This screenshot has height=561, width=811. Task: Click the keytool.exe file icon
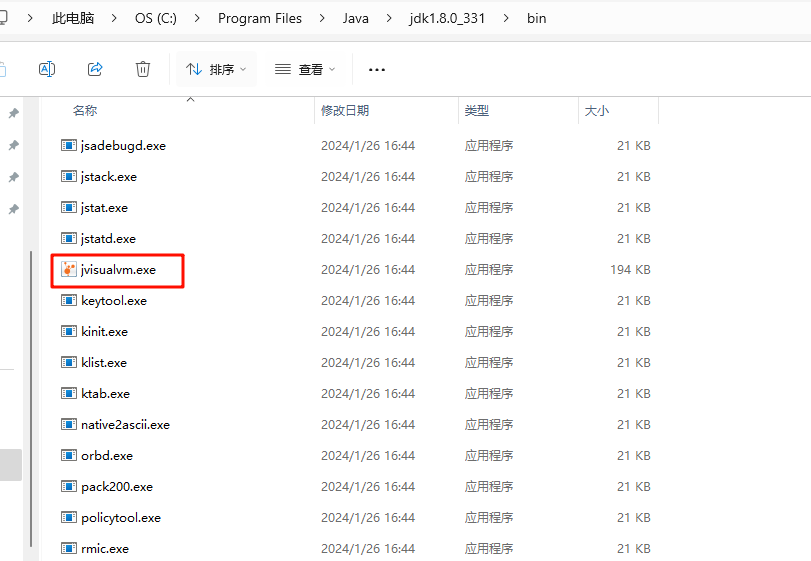pos(69,300)
